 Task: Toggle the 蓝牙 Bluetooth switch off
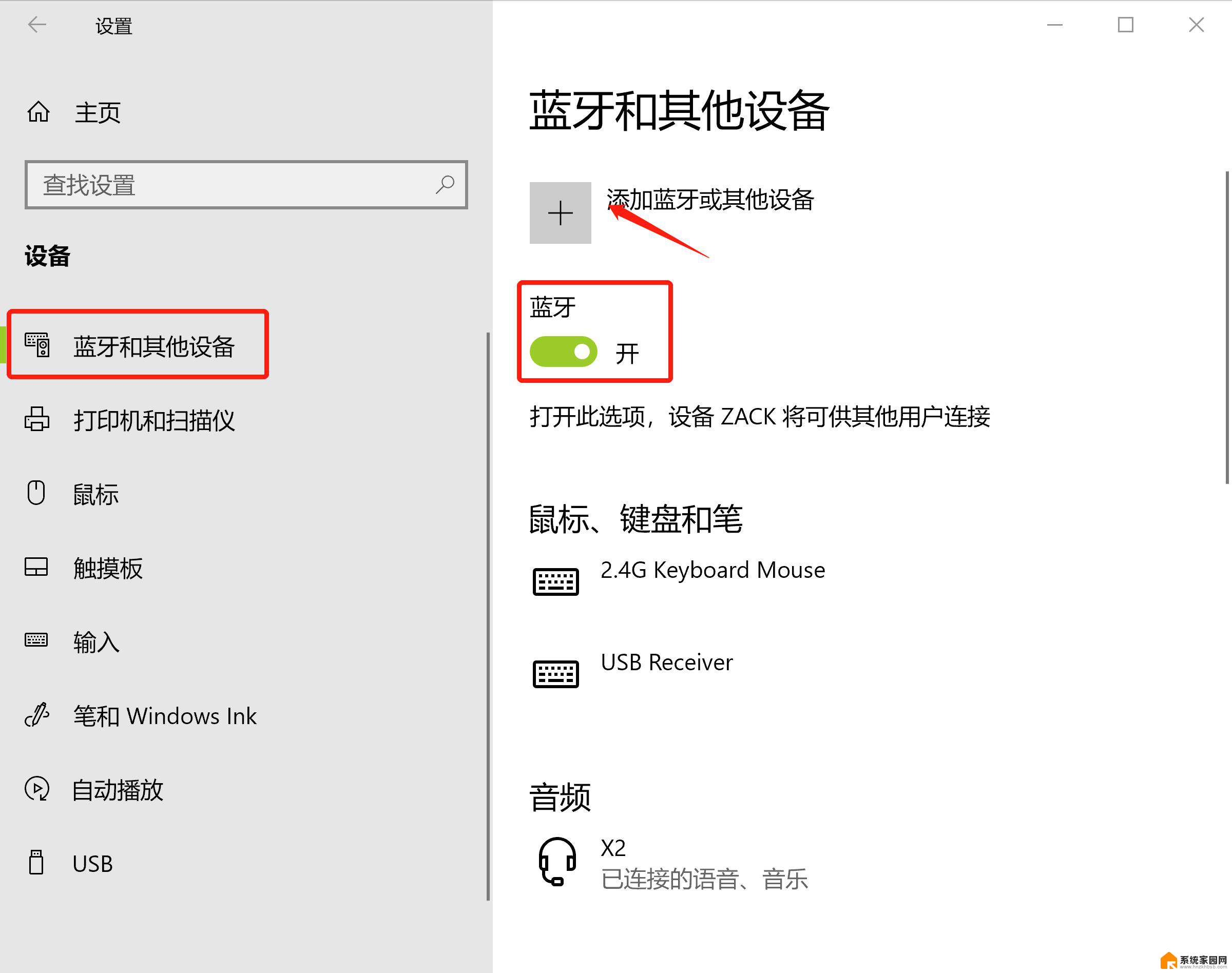pos(563,352)
